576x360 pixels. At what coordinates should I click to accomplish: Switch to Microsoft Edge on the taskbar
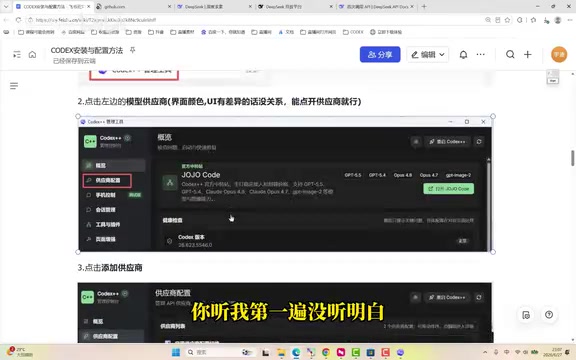point(296,352)
